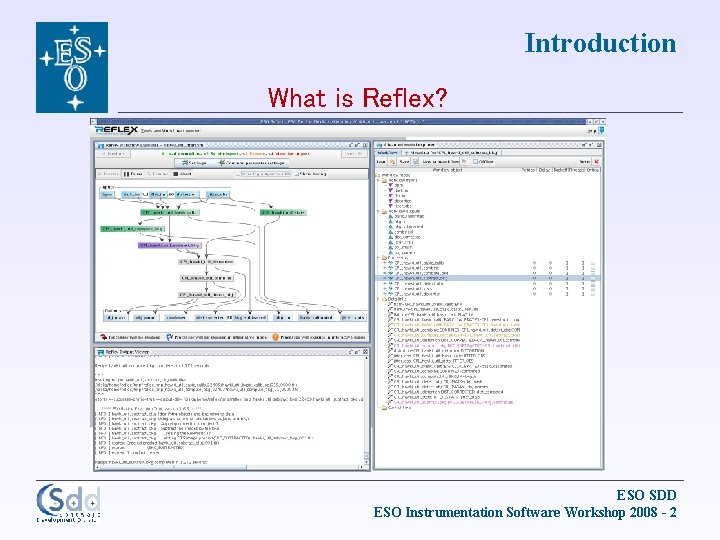Switch to the Work Tree tab

(x=387, y=152)
